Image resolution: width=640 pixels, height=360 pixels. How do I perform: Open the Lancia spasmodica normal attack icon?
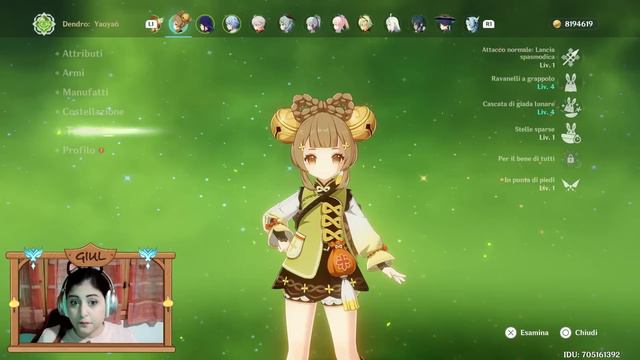tap(571, 57)
